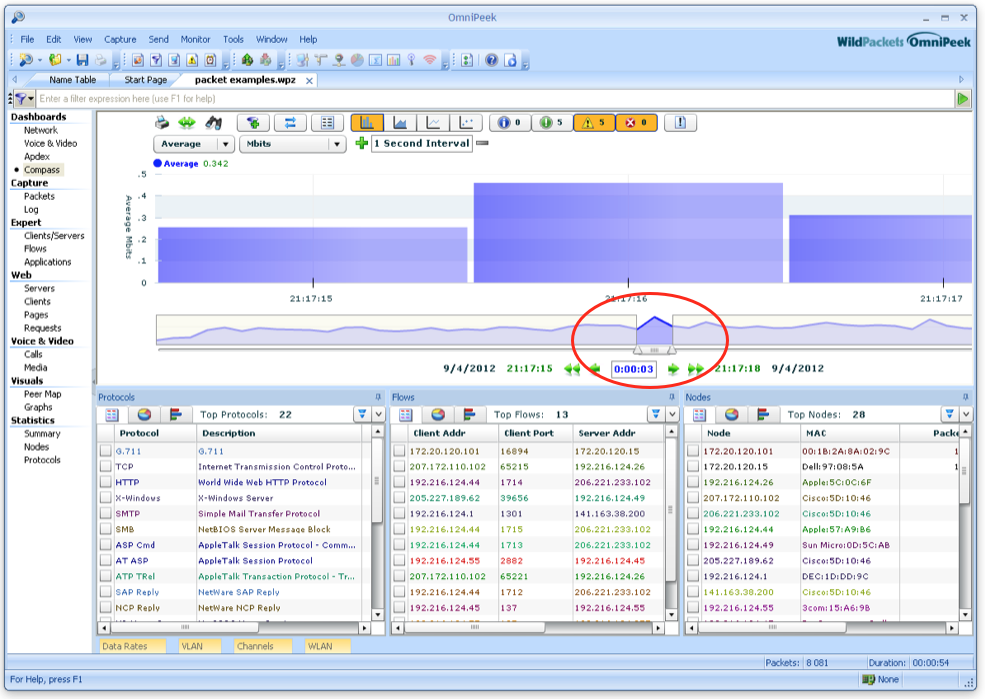This screenshot has height=699, width=985.
Task: Check the SMTP protocol row checkbox
Action: (x=106, y=514)
